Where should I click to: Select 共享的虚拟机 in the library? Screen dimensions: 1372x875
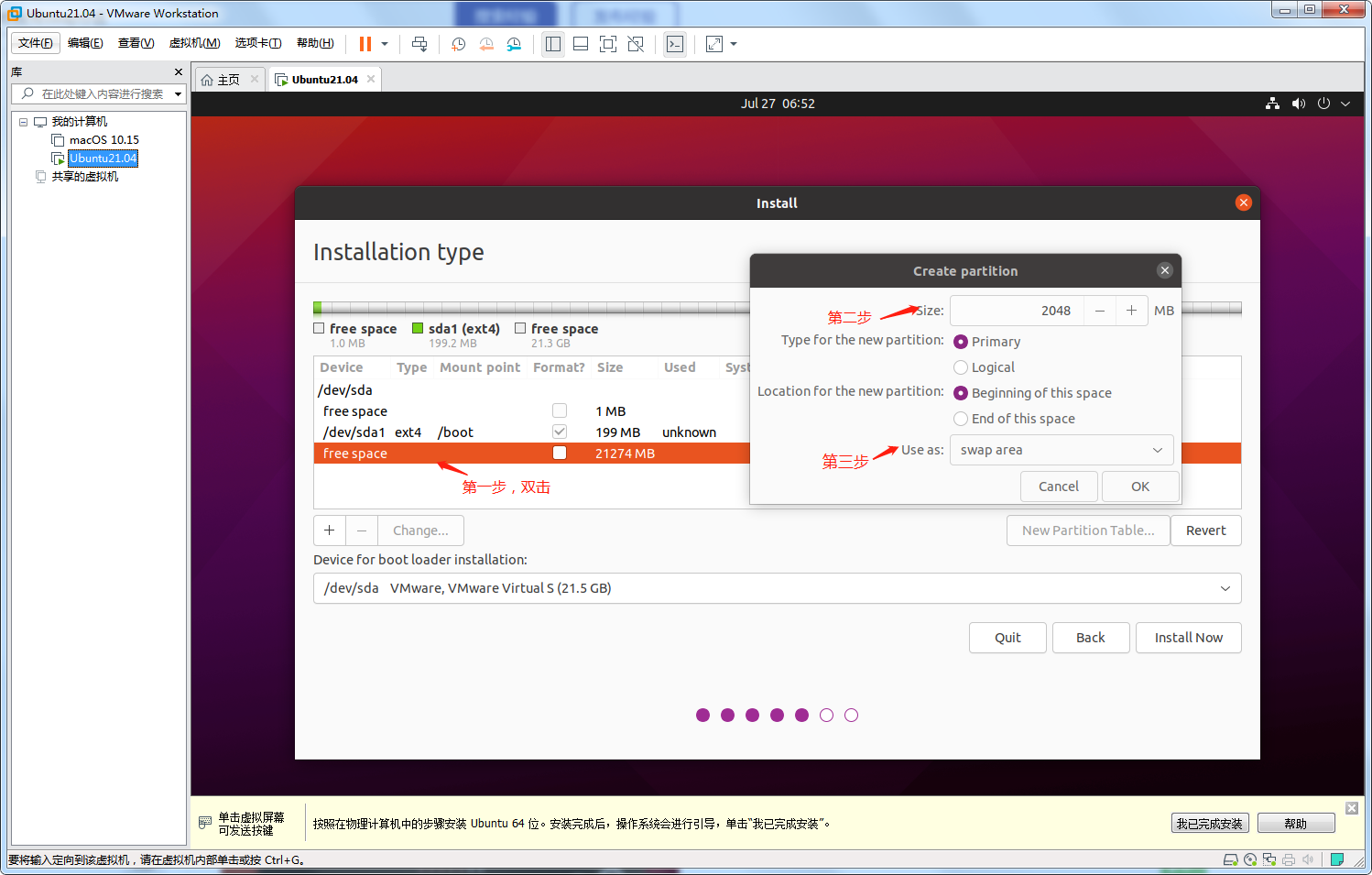click(x=84, y=177)
